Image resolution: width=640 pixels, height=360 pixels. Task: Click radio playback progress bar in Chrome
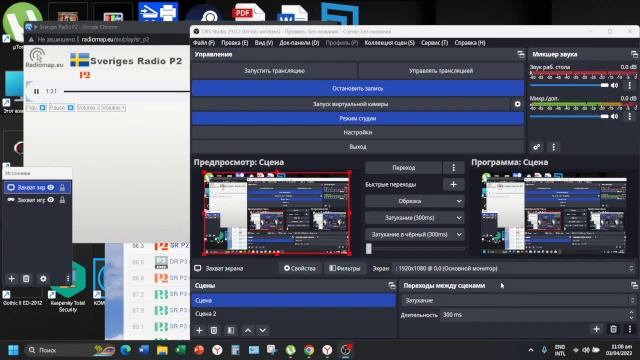point(127,91)
